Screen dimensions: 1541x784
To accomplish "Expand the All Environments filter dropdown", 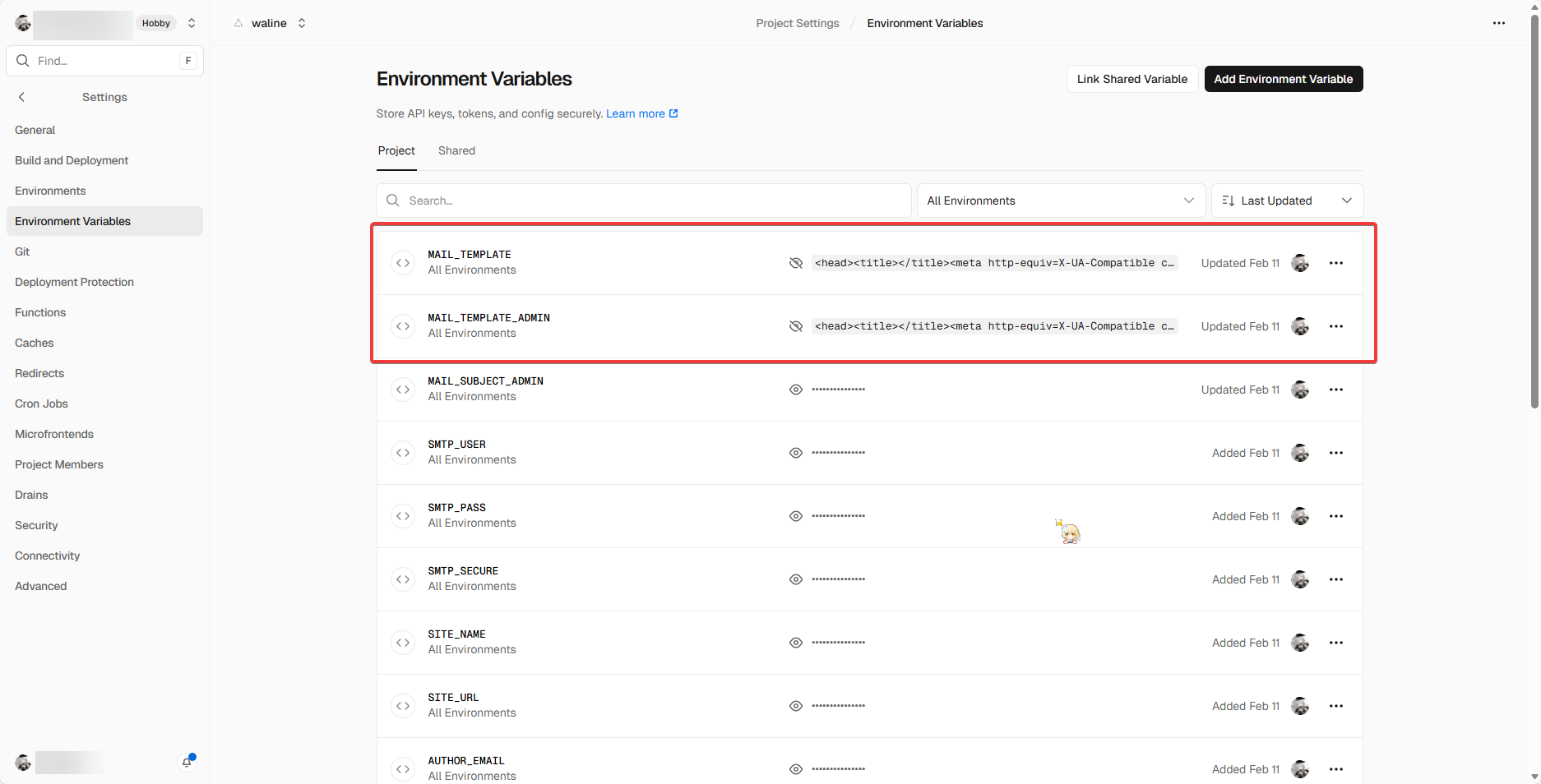I will coord(1060,201).
